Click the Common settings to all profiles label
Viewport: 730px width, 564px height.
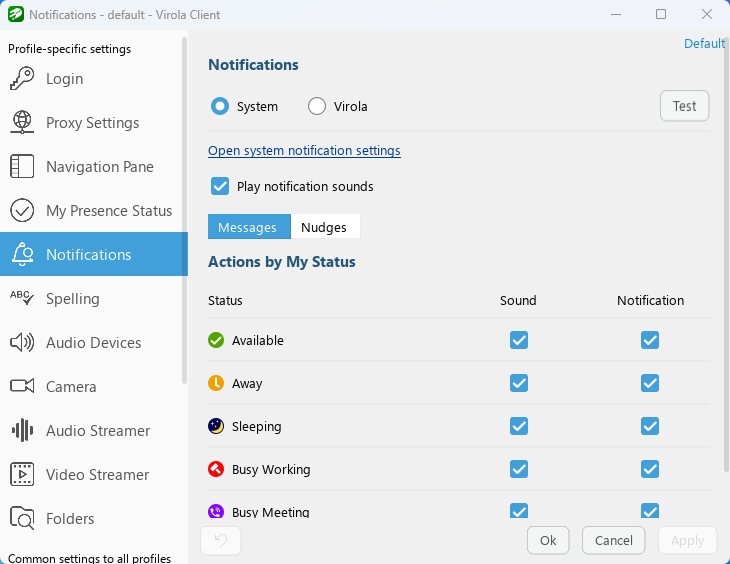click(89, 558)
